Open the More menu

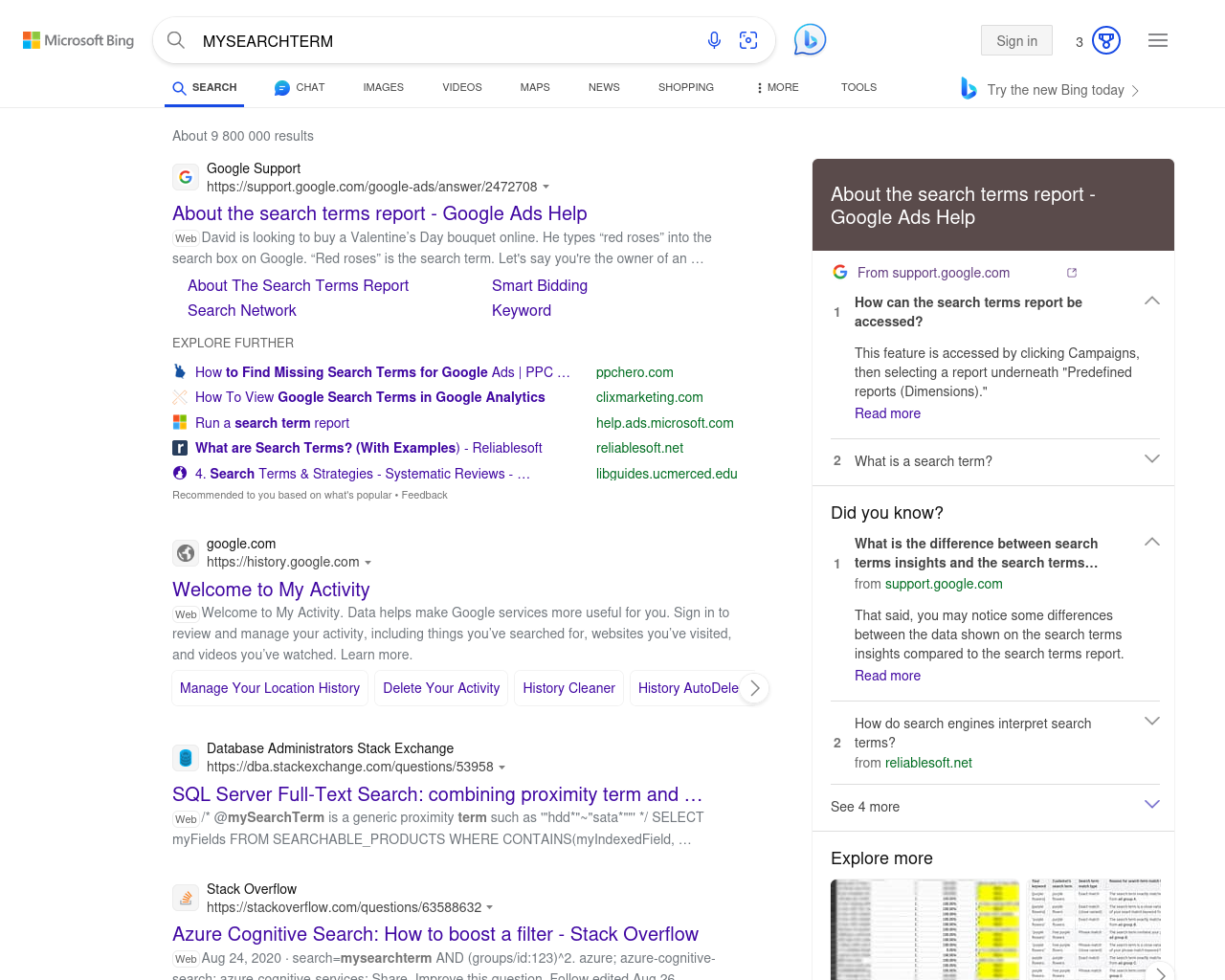(x=777, y=87)
